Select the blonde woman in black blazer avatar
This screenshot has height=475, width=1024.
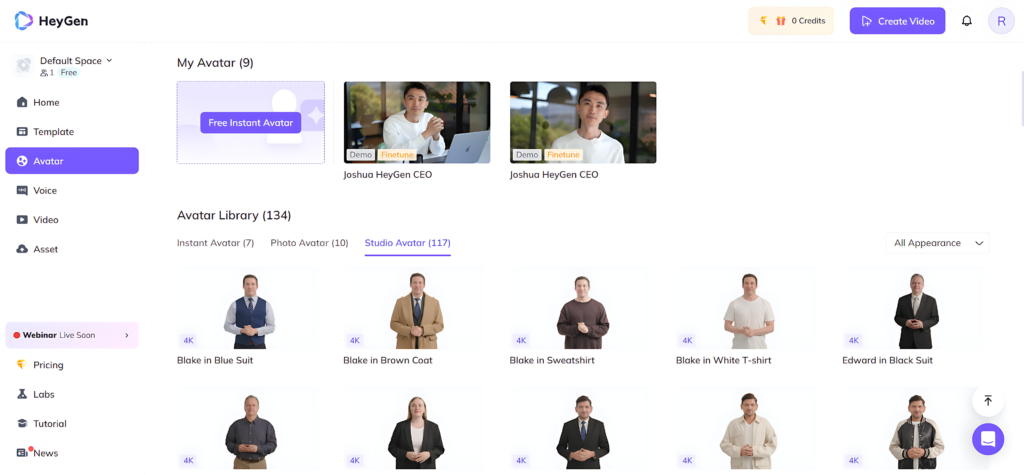(x=416, y=429)
